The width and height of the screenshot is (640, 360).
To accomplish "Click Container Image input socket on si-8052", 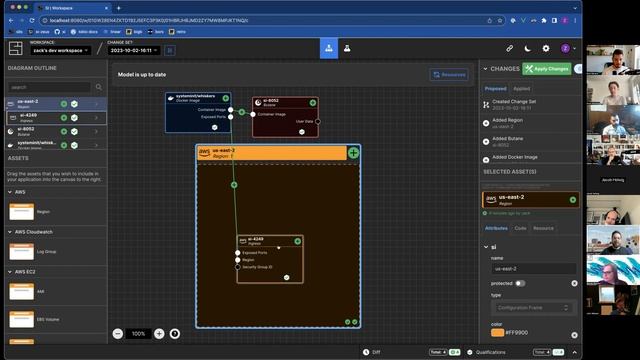I will [253, 114].
